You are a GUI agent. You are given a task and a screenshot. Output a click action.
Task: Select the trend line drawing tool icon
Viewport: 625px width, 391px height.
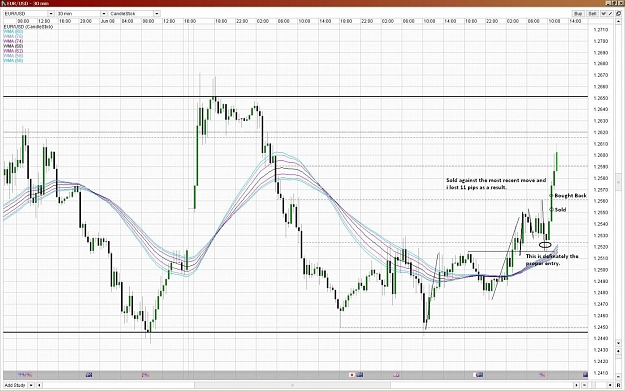point(610,14)
